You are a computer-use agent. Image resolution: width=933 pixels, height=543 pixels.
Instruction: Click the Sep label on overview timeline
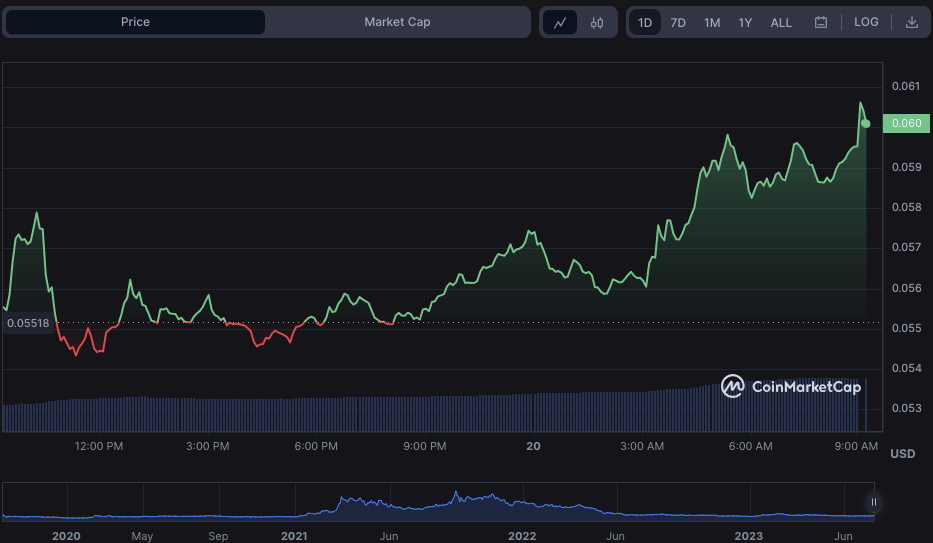coord(218,536)
